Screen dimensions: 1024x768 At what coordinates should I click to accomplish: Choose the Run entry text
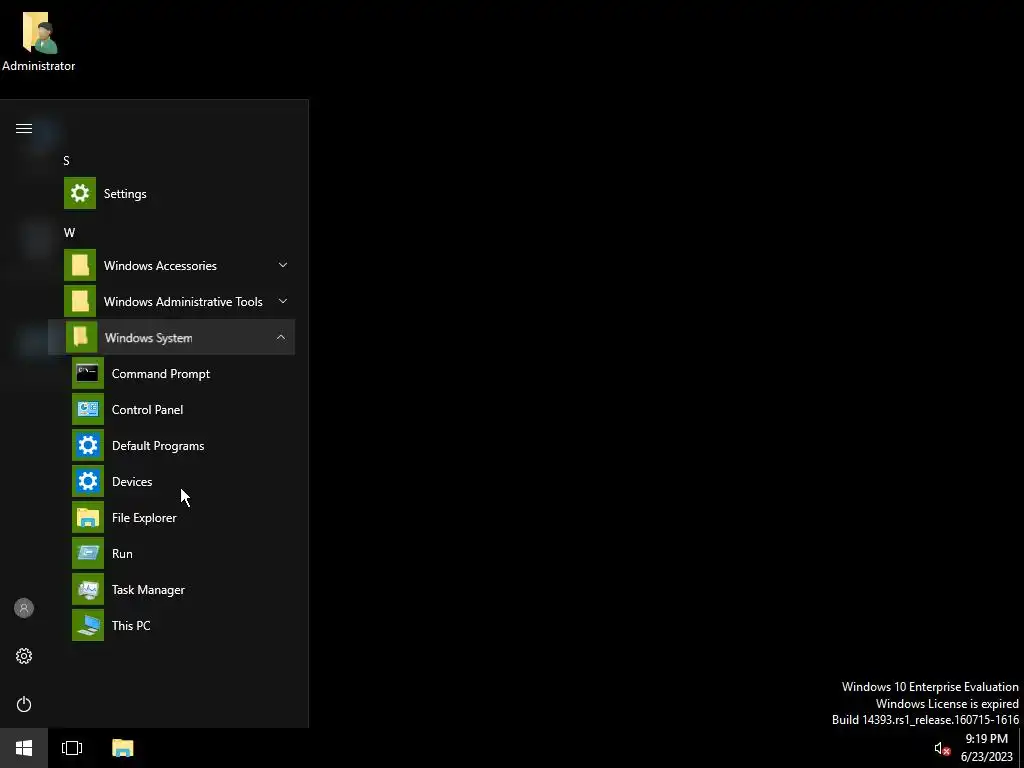122,553
